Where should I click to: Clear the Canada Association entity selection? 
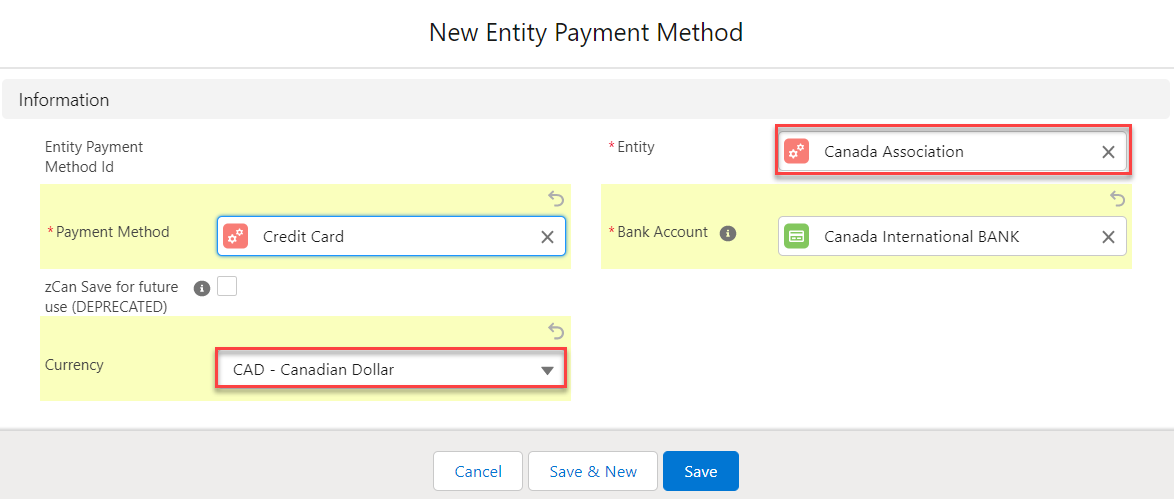coord(1108,152)
